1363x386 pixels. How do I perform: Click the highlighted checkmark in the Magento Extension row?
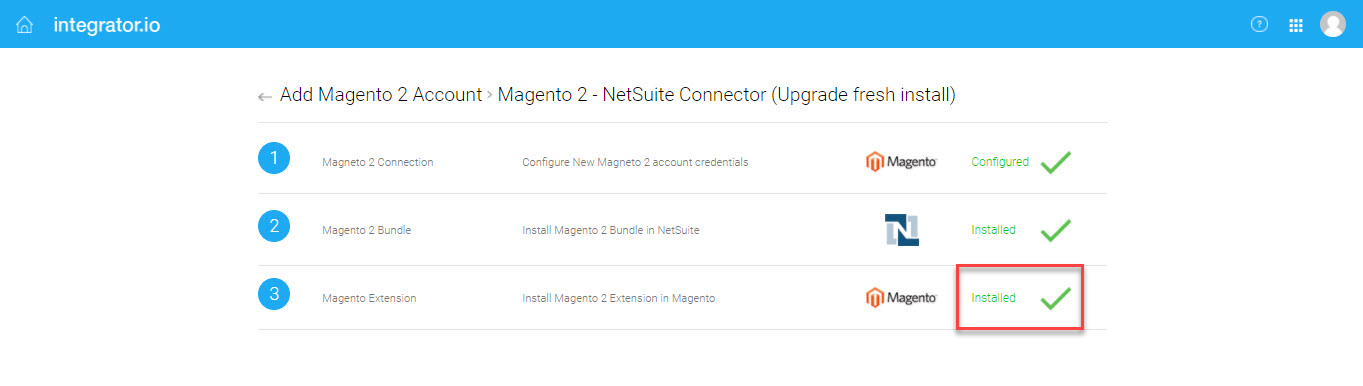pos(1056,298)
